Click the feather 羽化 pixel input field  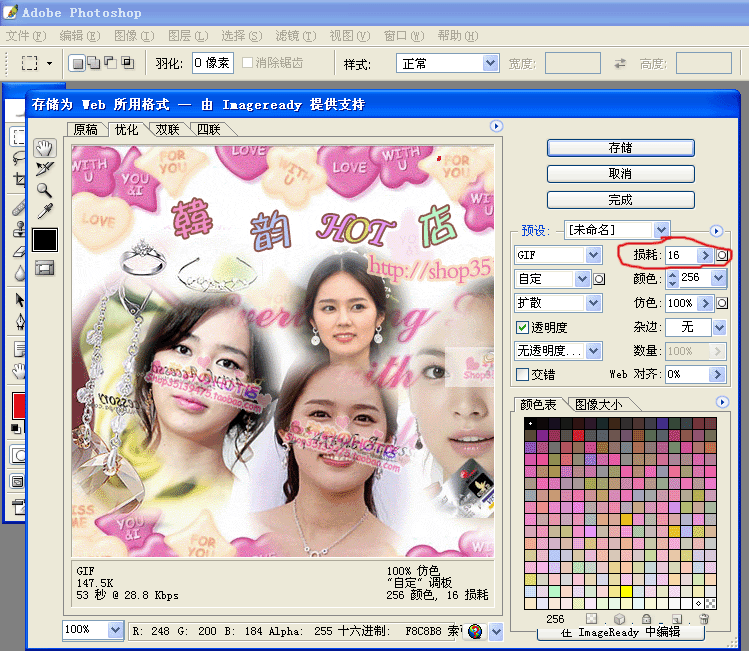tap(213, 63)
